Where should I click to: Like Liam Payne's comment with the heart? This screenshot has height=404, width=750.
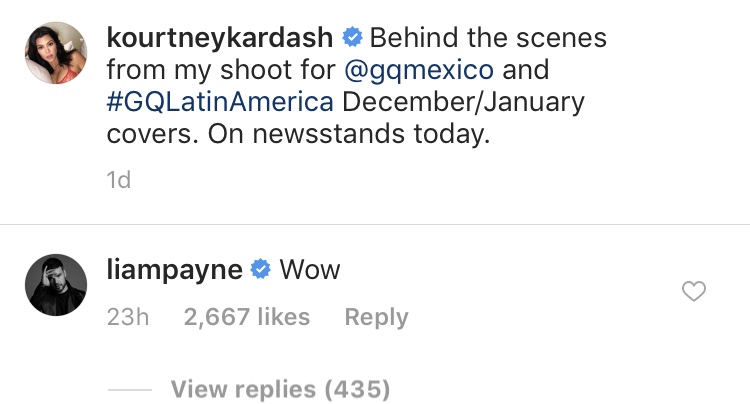tap(693, 292)
